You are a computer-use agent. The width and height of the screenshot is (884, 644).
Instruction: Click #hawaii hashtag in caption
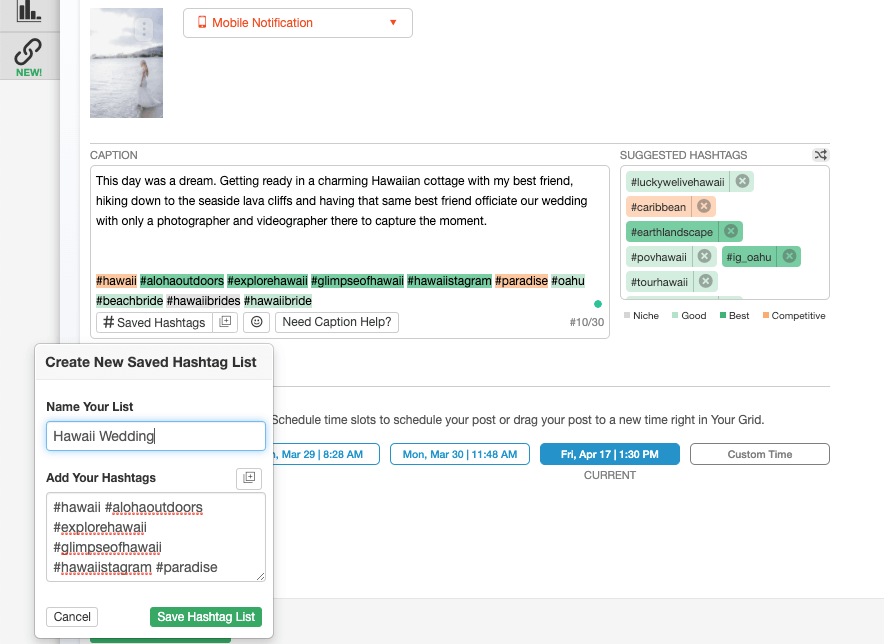click(x=116, y=281)
